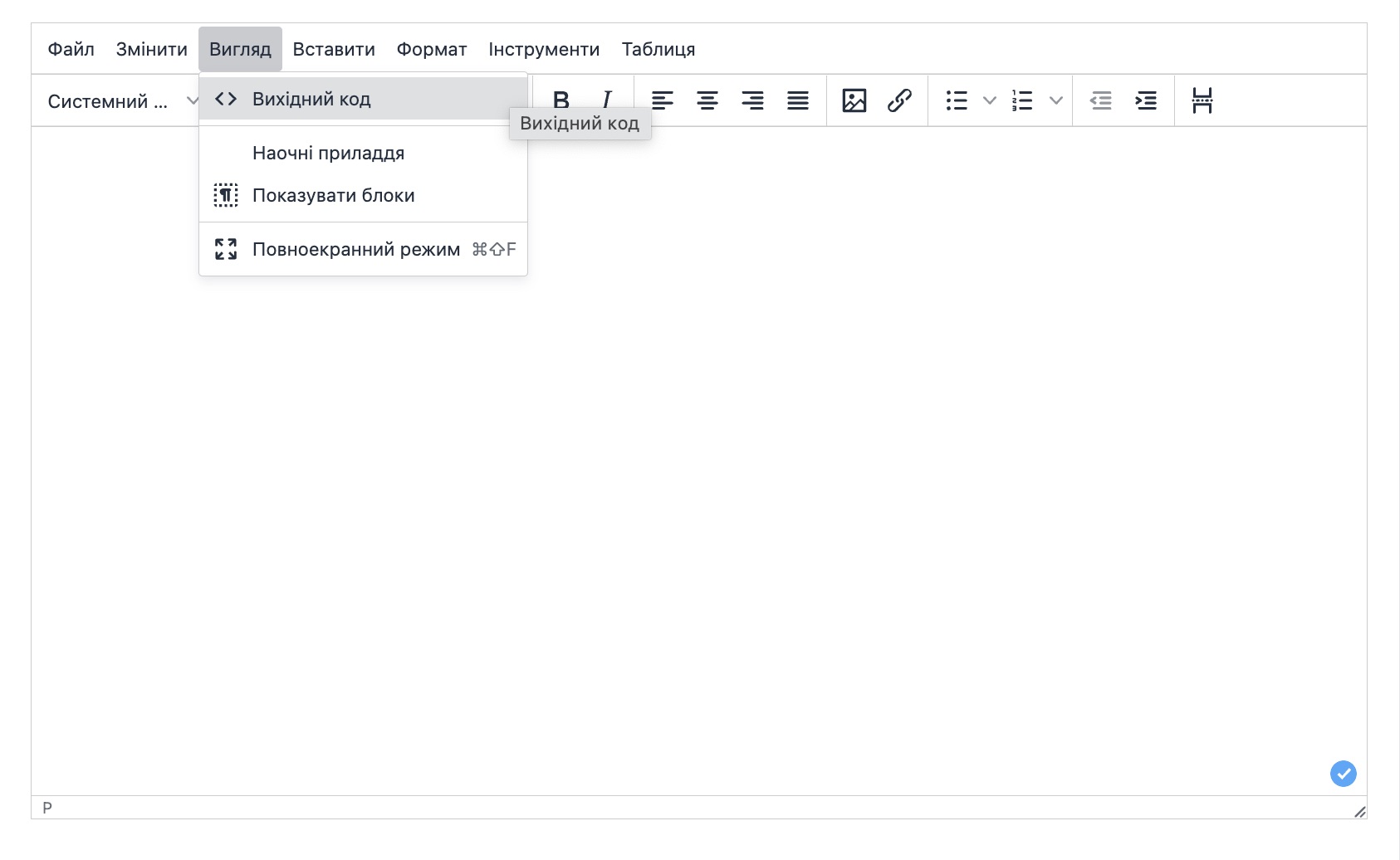Viewport: 1400px width, 860px height.
Task: Center align the text
Action: tap(707, 100)
